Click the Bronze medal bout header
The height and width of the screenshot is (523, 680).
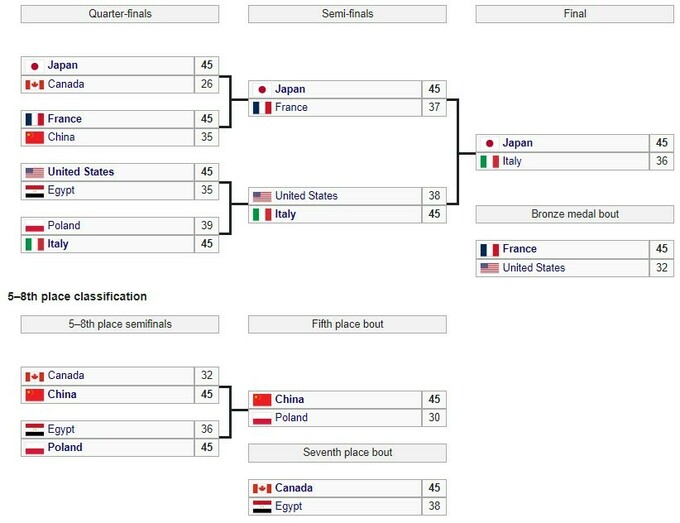point(574,214)
